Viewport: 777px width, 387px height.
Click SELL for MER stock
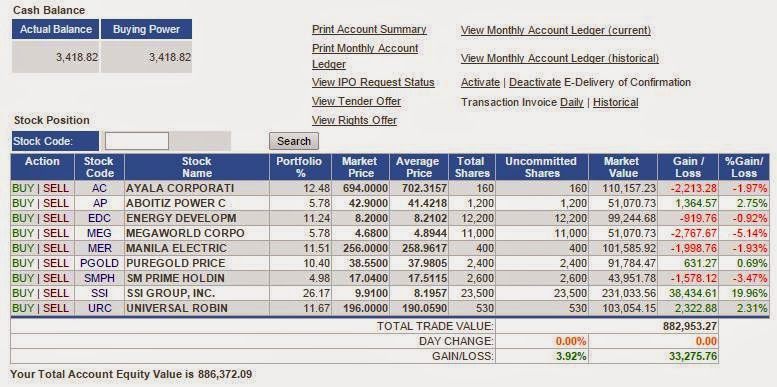[56, 248]
